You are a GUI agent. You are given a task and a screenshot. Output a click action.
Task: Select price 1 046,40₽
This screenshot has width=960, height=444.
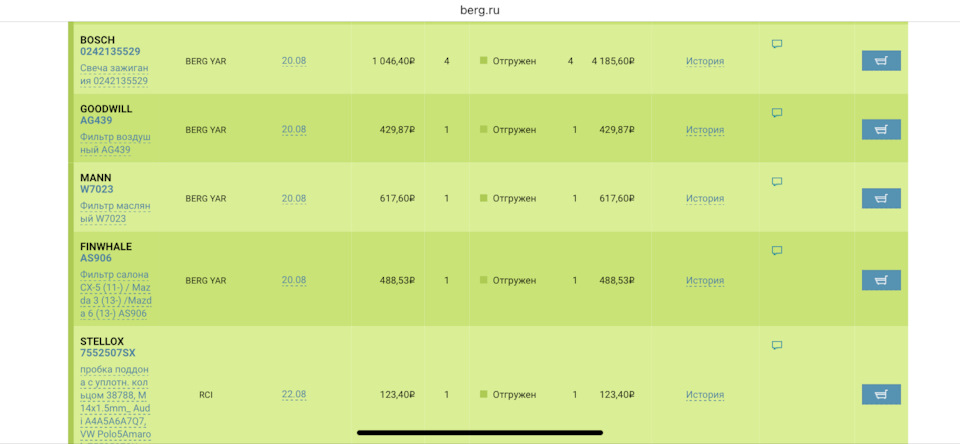394,61
